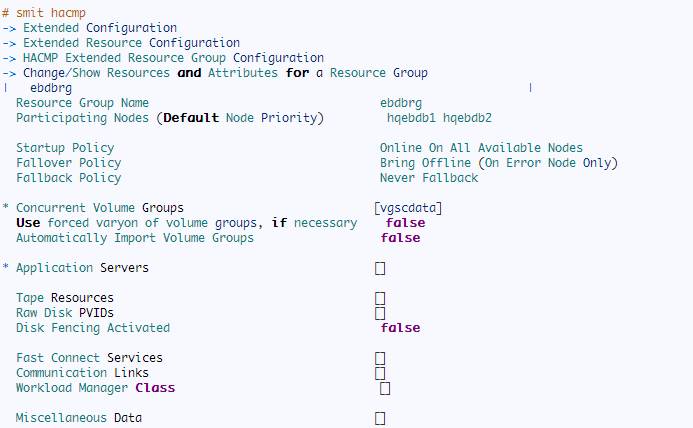This screenshot has width=693, height=428.
Task: Select the Fallover Policy Bring Offline value
Action: [499, 163]
